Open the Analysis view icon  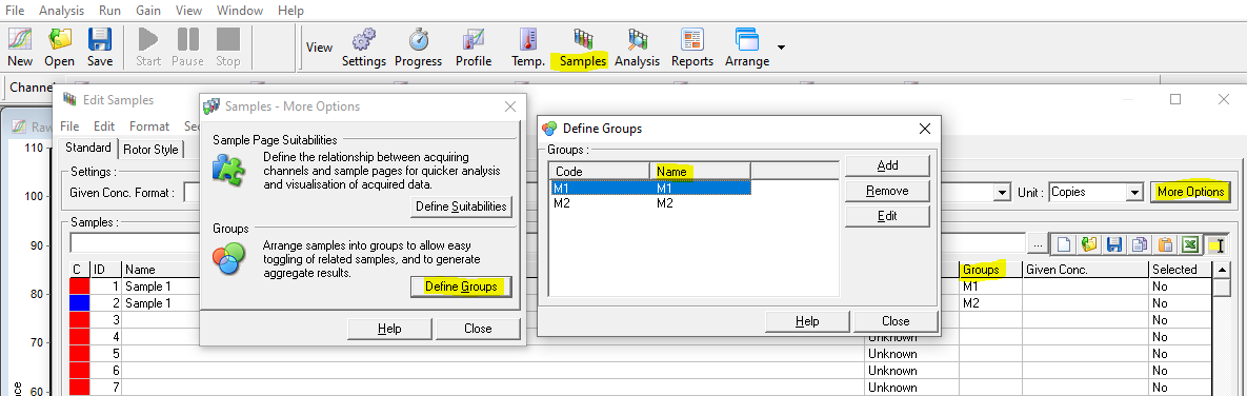[637, 47]
